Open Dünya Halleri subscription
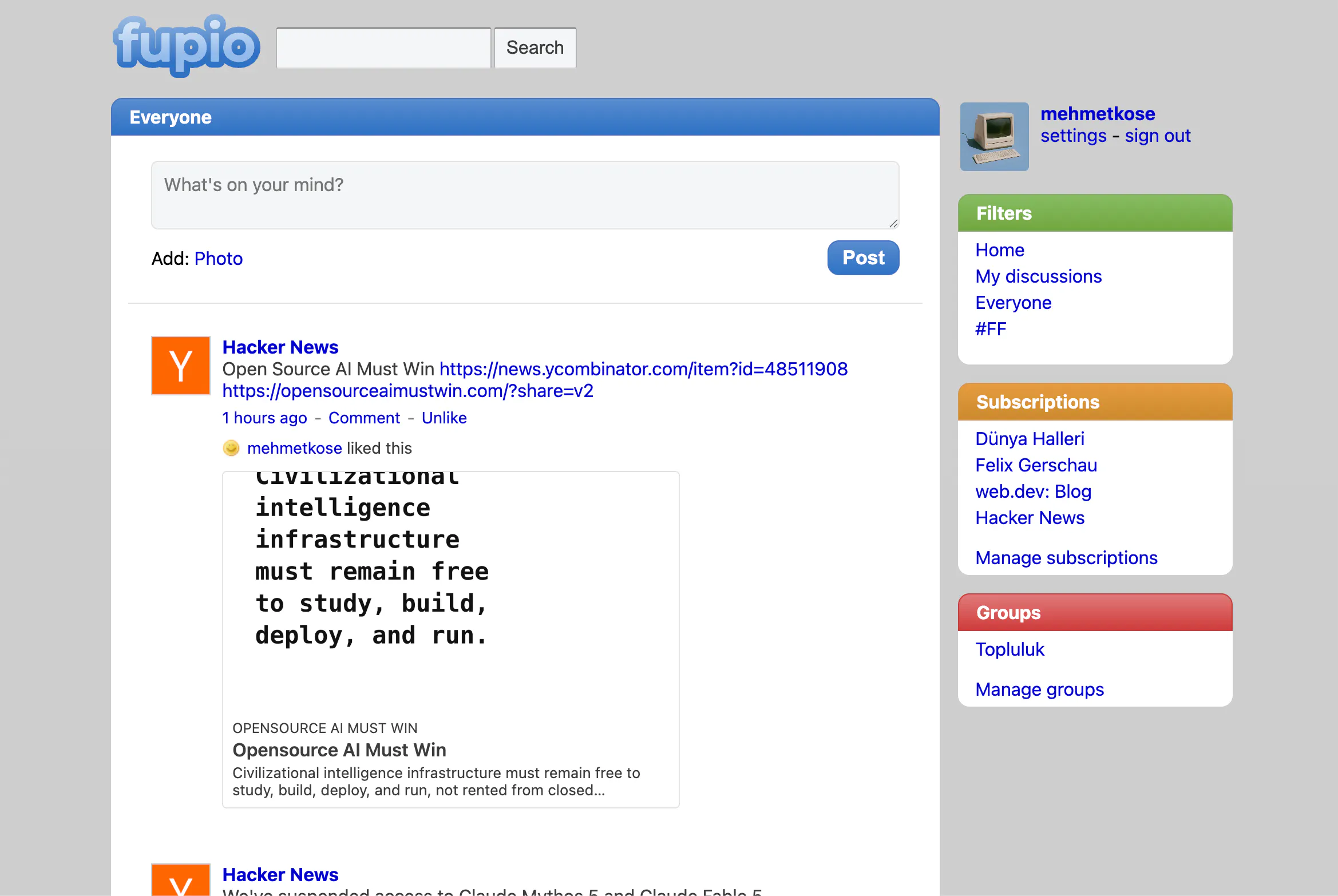1338x896 pixels. point(1030,439)
